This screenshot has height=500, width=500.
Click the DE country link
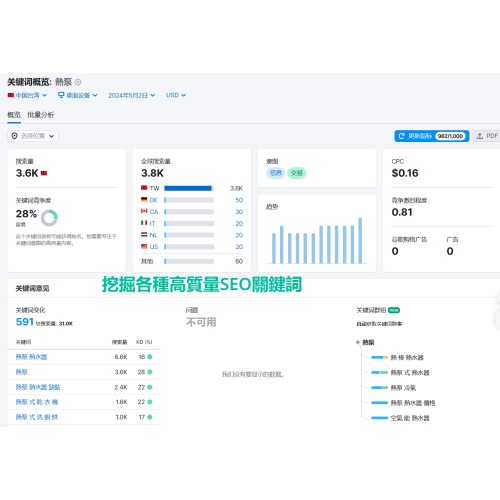(153, 200)
